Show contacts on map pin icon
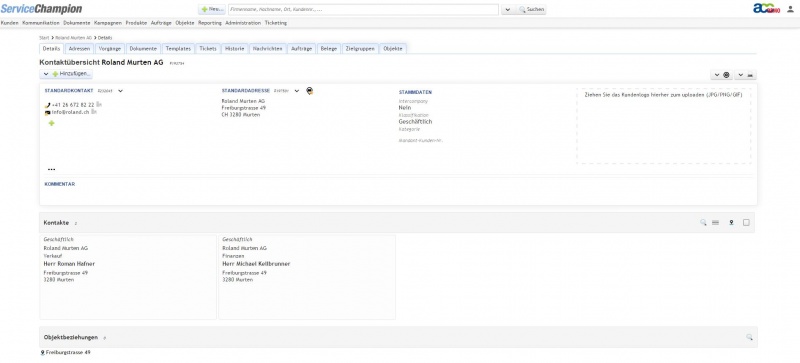 (731, 223)
